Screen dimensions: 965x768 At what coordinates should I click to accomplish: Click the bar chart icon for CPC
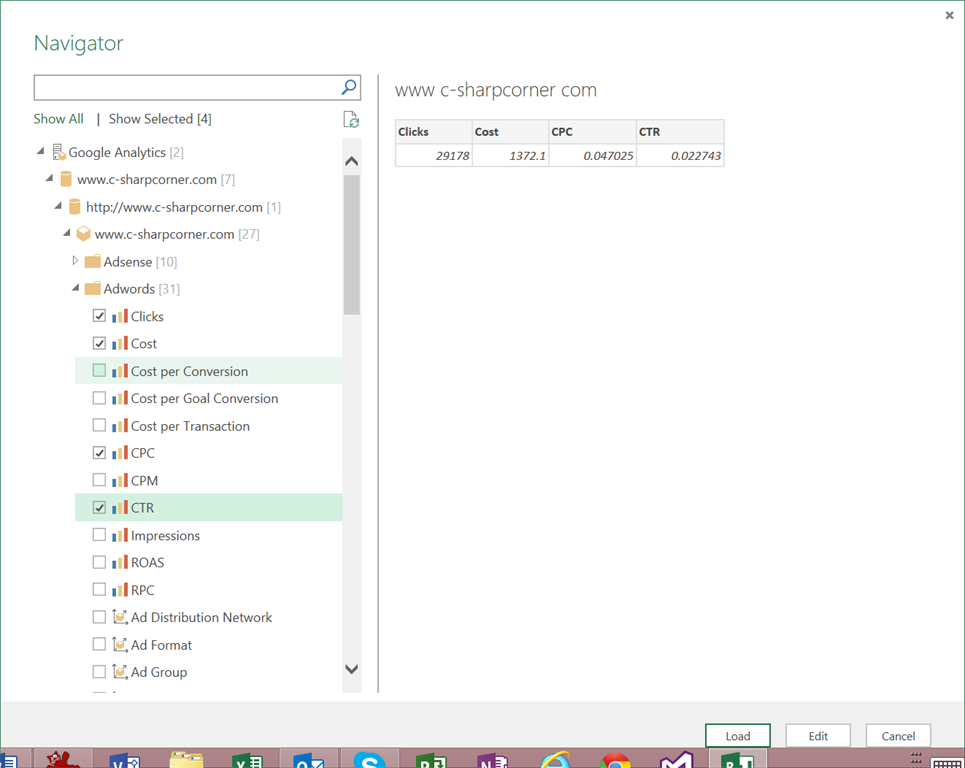[120, 453]
